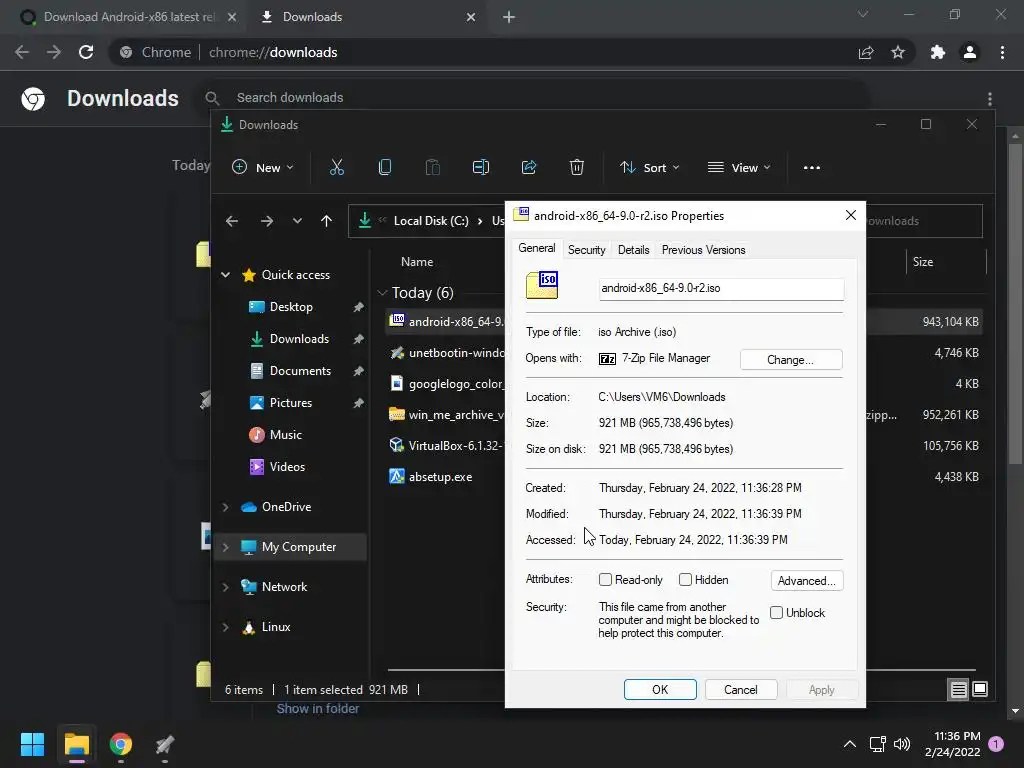Viewport: 1024px width, 768px height.
Task: Collapse the Quick access tree node
Action: coord(225,275)
